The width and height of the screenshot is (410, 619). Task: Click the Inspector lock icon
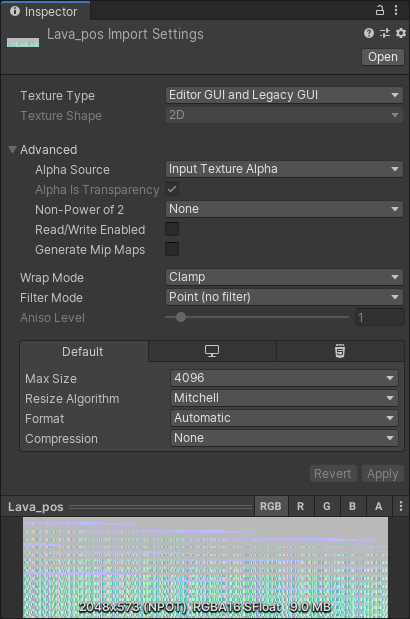(x=380, y=10)
